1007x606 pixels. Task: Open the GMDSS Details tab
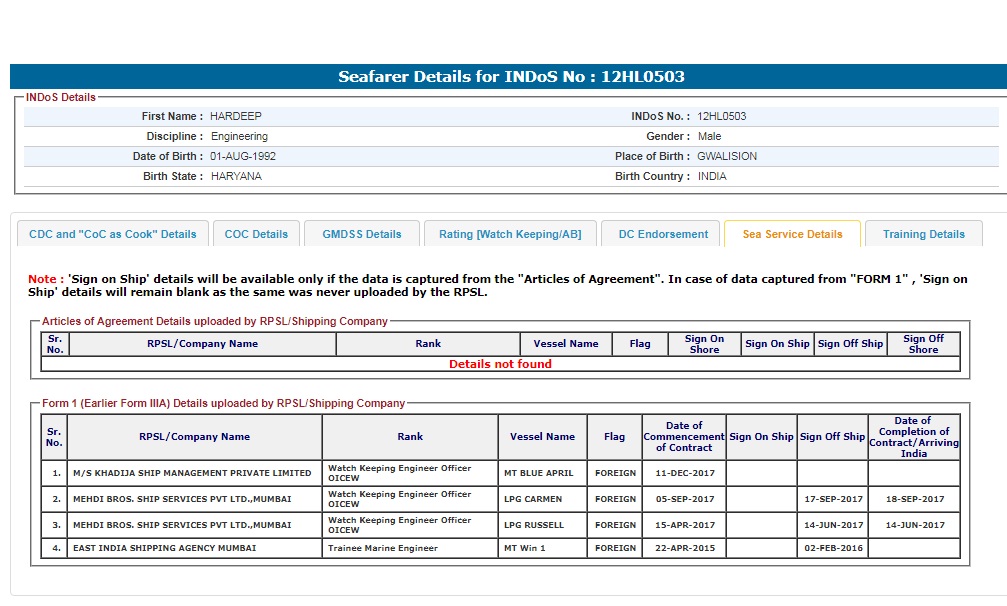tap(362, 234)
